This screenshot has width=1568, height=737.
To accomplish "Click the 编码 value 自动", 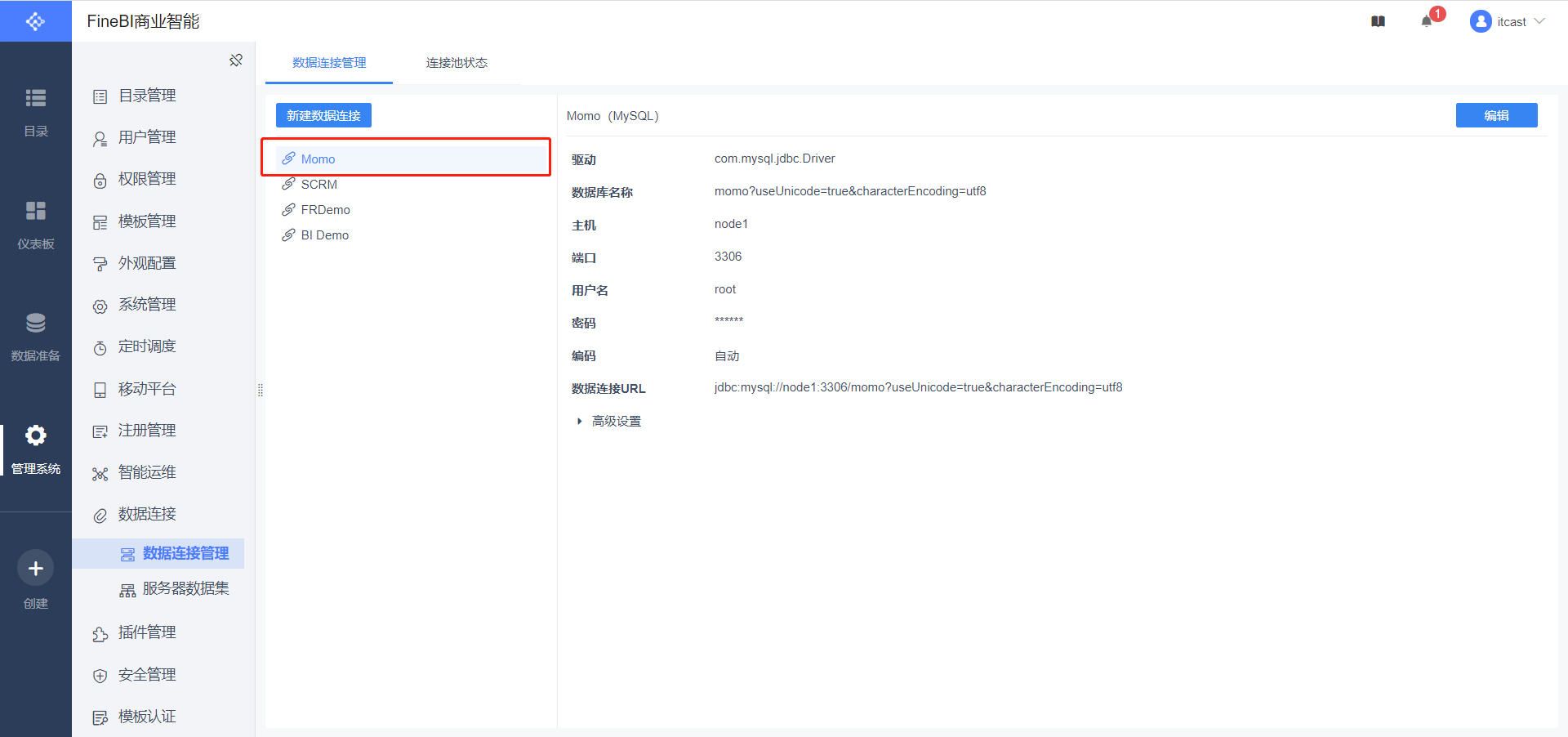I will pos(727,355).
